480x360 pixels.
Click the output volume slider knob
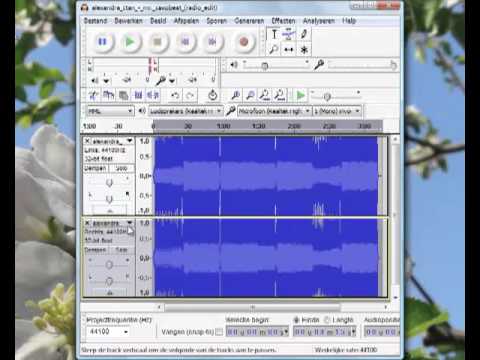click(x=264, y=66)
